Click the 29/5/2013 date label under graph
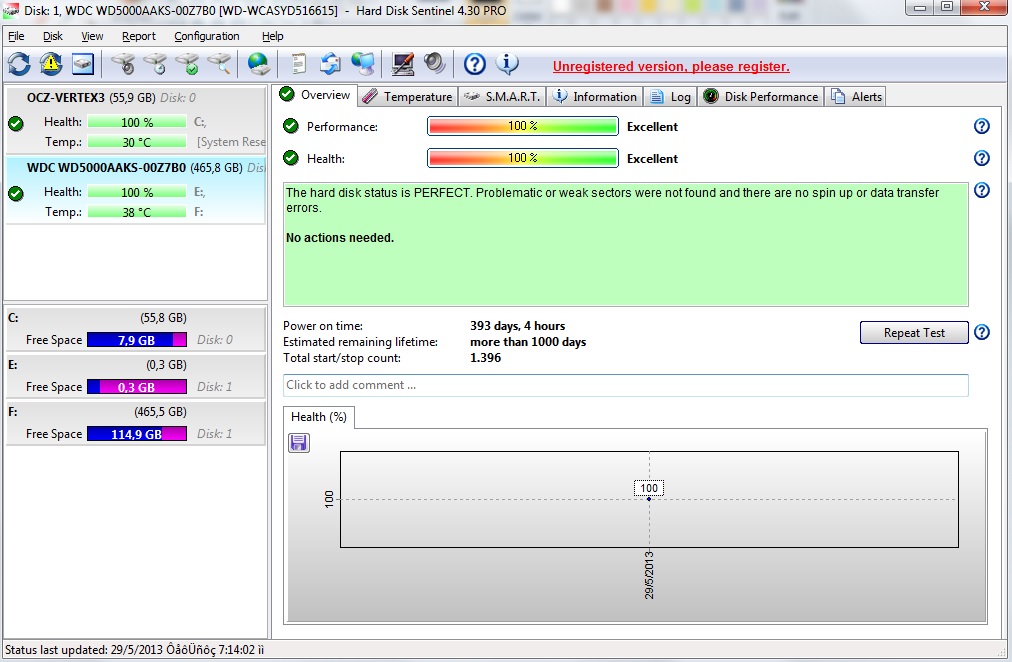 coord(649,575)
